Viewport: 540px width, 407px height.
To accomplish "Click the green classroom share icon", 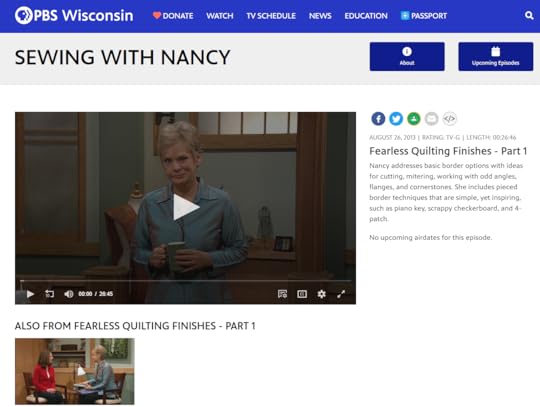I will [x=414, y=119].
